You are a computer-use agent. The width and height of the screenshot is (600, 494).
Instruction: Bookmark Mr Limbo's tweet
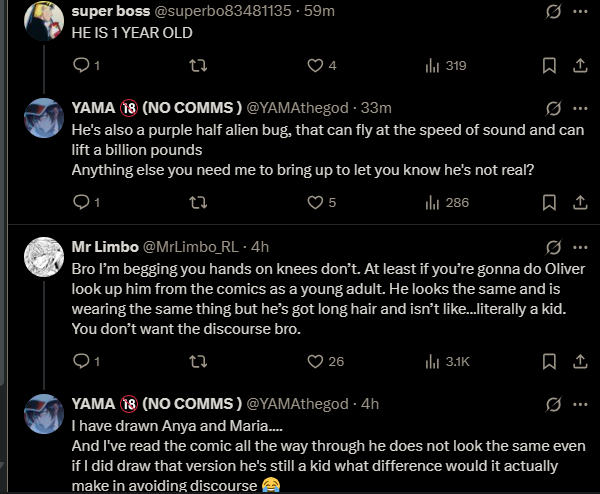coord(549,361)
